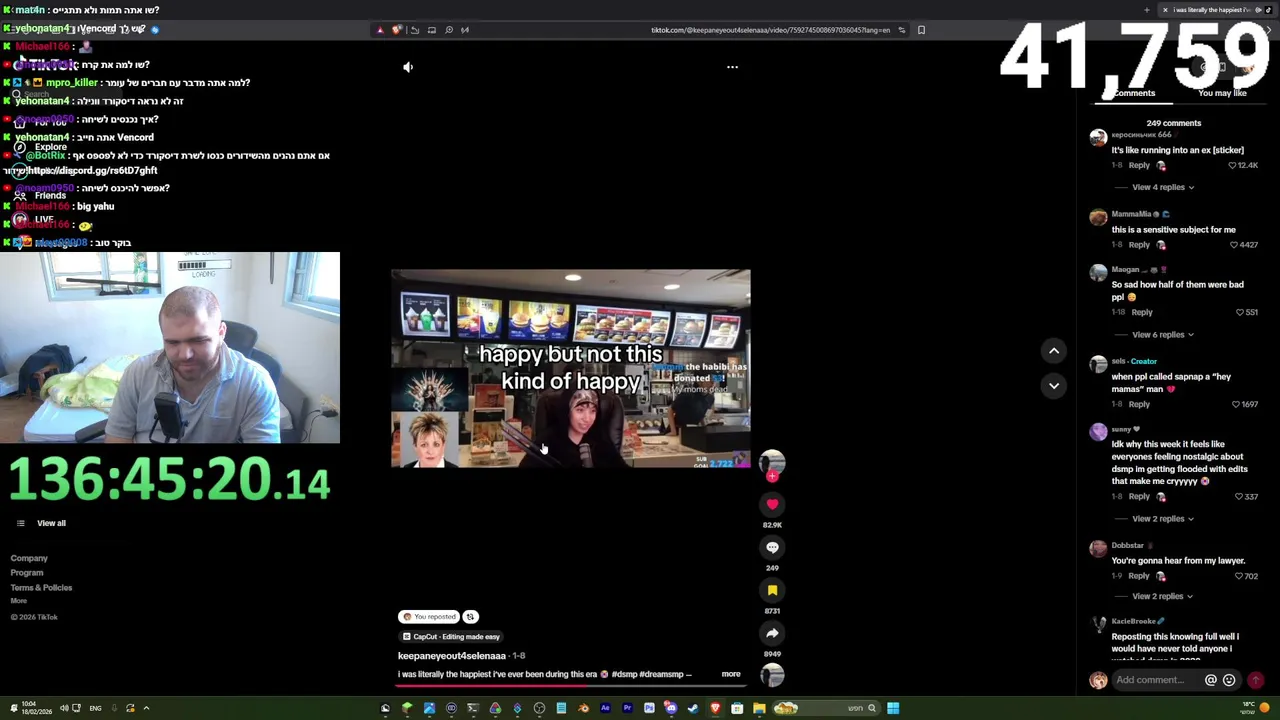This screenshot has height=720, width=1280.
Task: Like the comment with 4427 likes
Action: [x=1232, y=245]
